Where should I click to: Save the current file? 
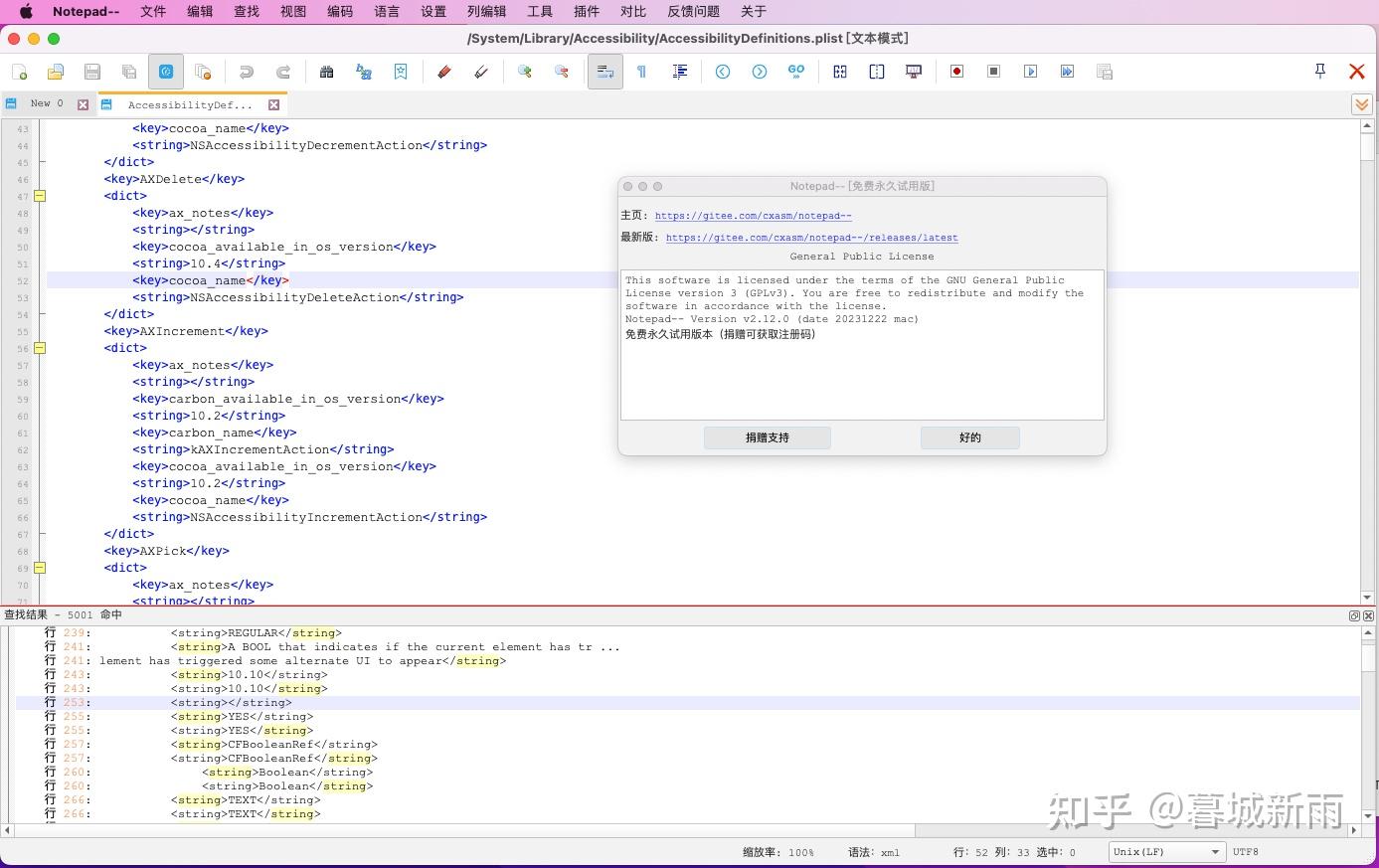pos(91,71)
